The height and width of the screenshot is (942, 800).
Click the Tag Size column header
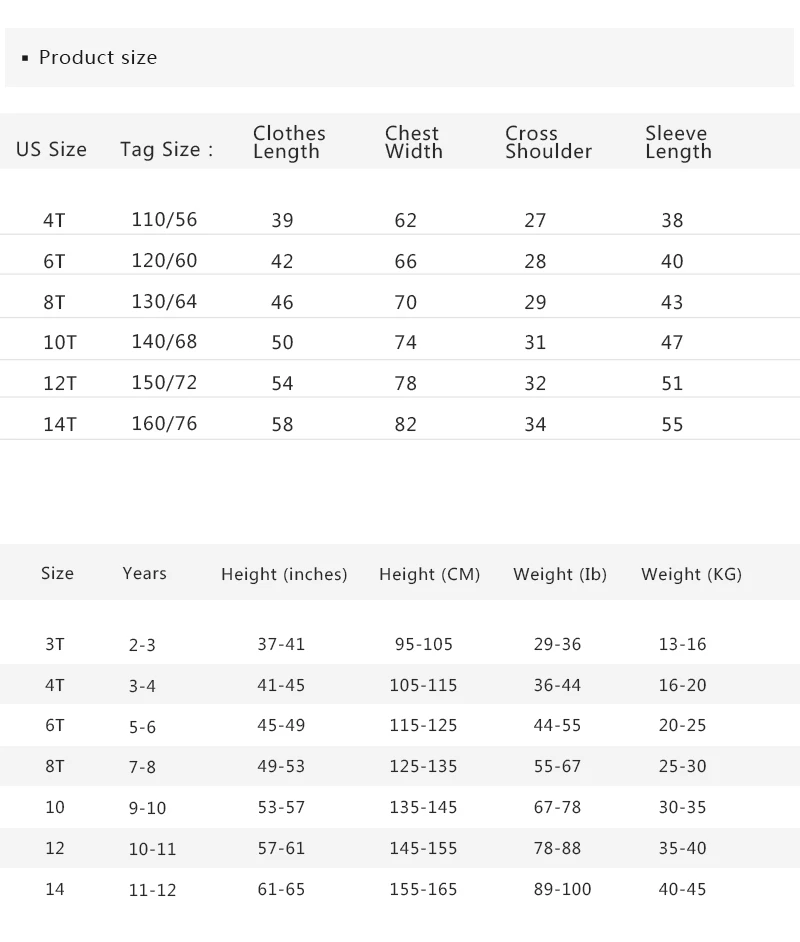click(x=166, y=150)
